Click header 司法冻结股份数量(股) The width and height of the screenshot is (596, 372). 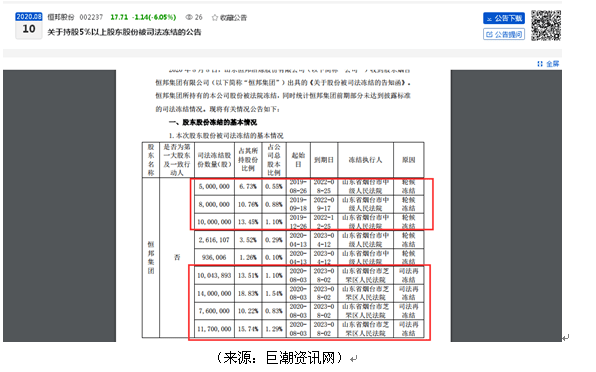214,160
